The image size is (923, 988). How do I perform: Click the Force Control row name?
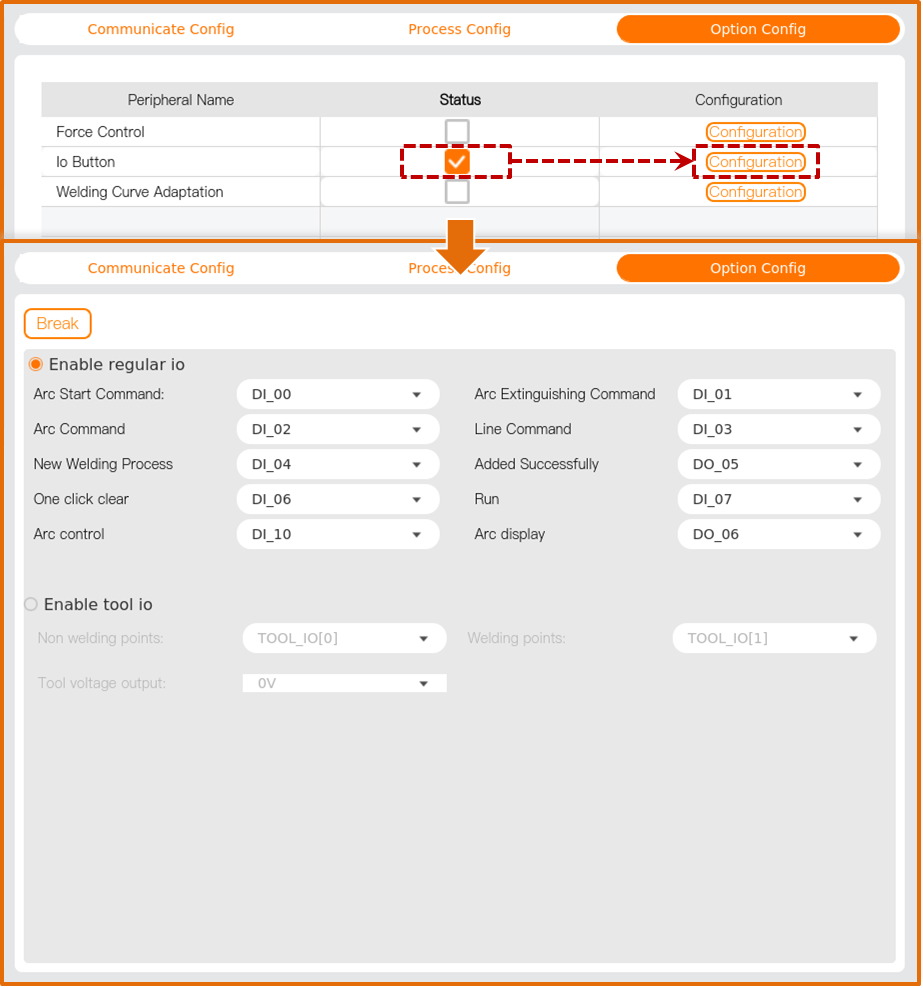(100, 132)
